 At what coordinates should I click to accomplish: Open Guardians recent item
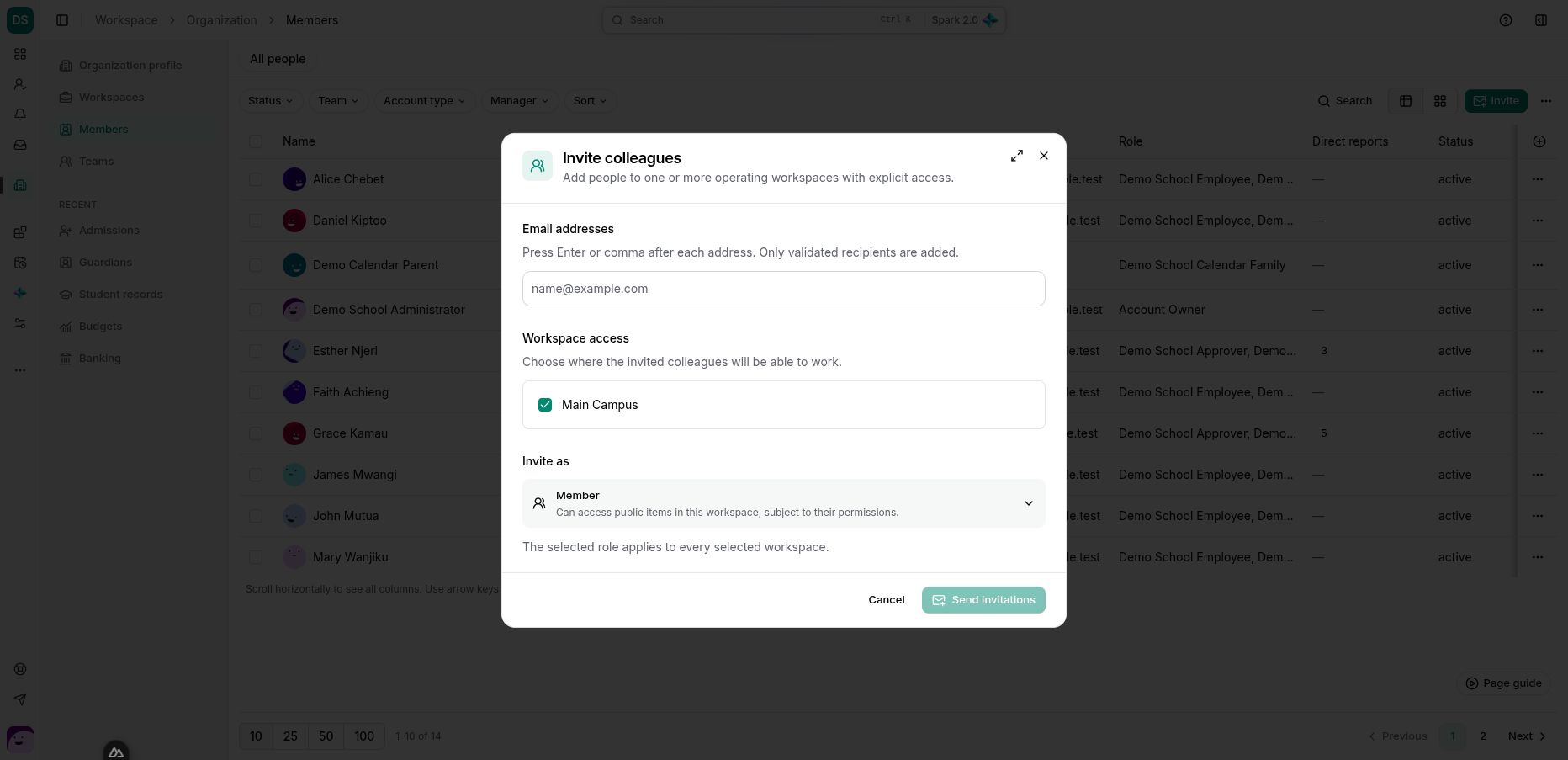click(105, 263)
